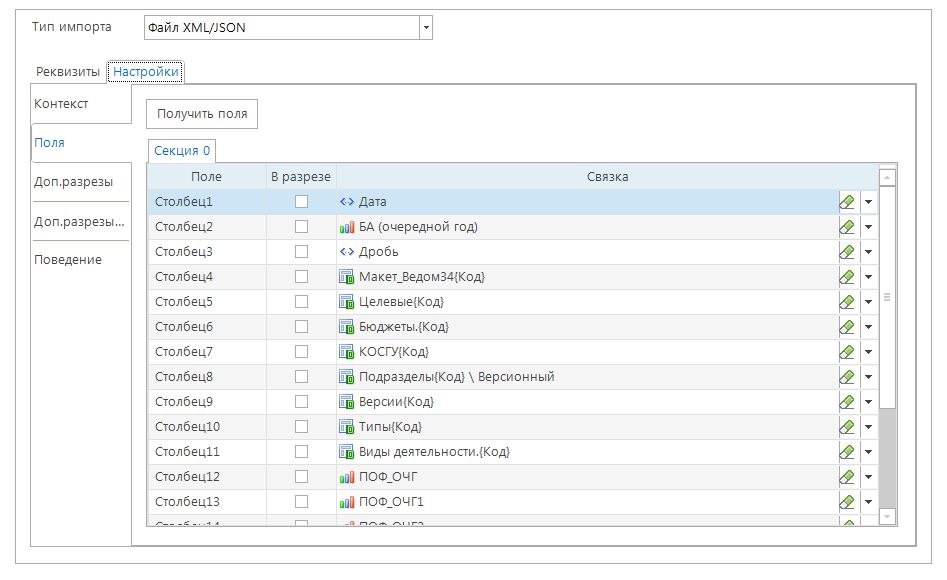Open the Тип импорта dropdown list
This screenshot has height=580, width=947.
426,28
